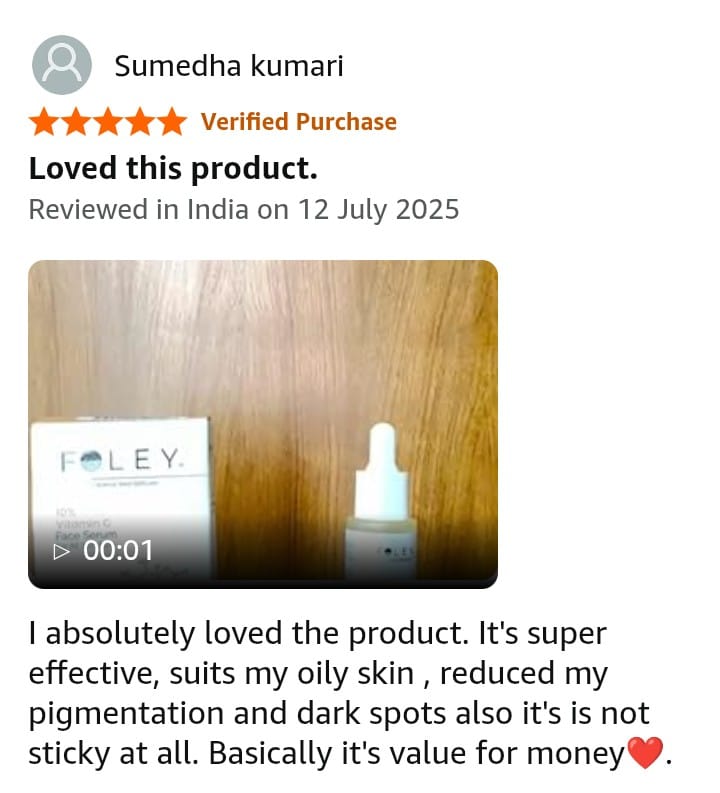Click the small FOLEY label on the bottle
Image resolution: width=720 pixels, height=793 pixels.
pos(396,552)
